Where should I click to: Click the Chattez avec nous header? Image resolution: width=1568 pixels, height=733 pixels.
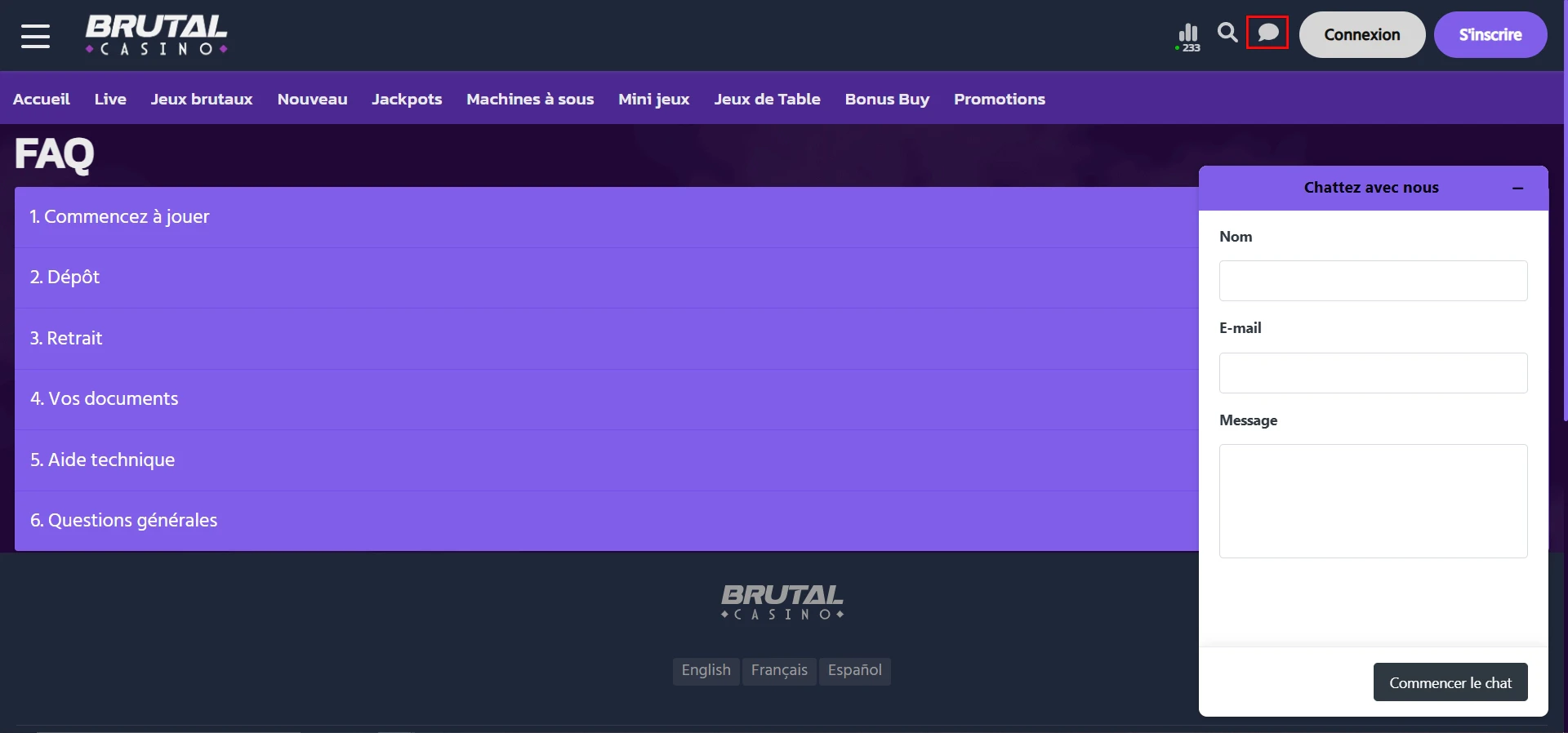pos(1371,188)
